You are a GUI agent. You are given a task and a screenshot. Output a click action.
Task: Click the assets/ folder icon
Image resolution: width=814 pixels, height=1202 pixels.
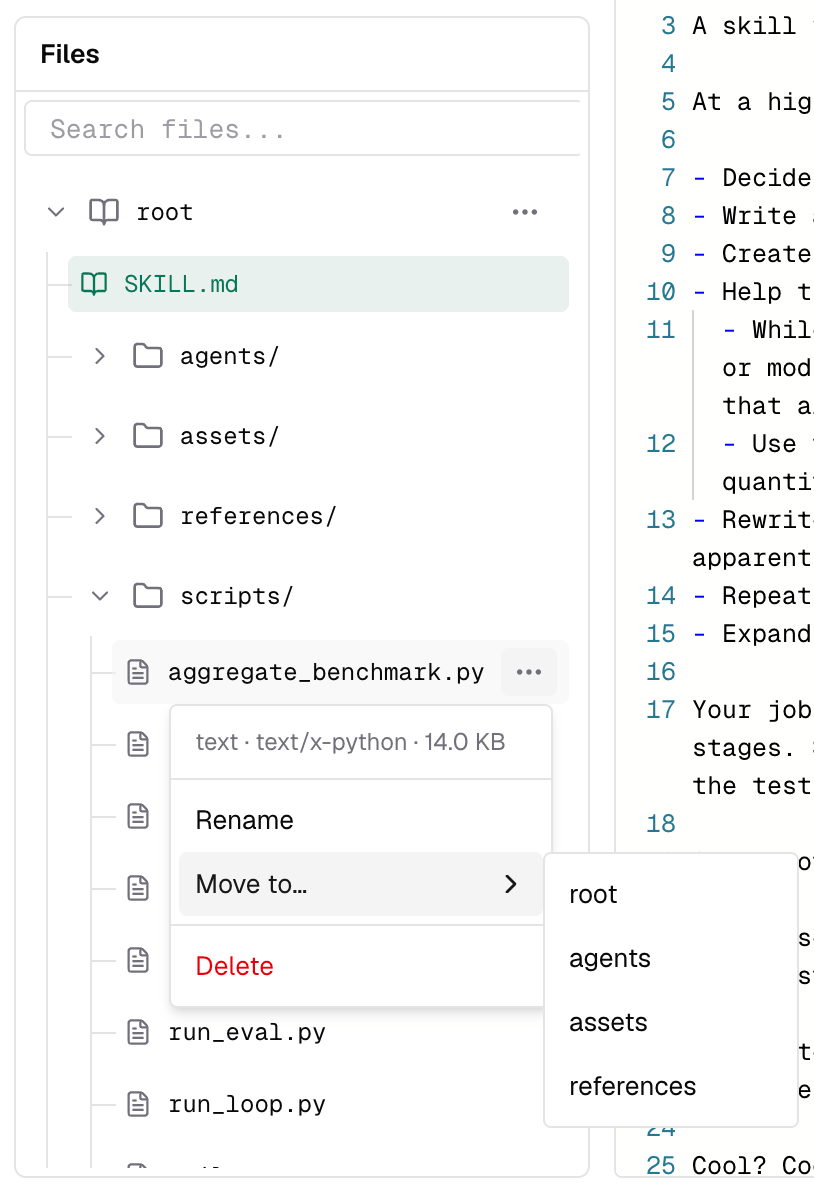[x=148, y=435]
